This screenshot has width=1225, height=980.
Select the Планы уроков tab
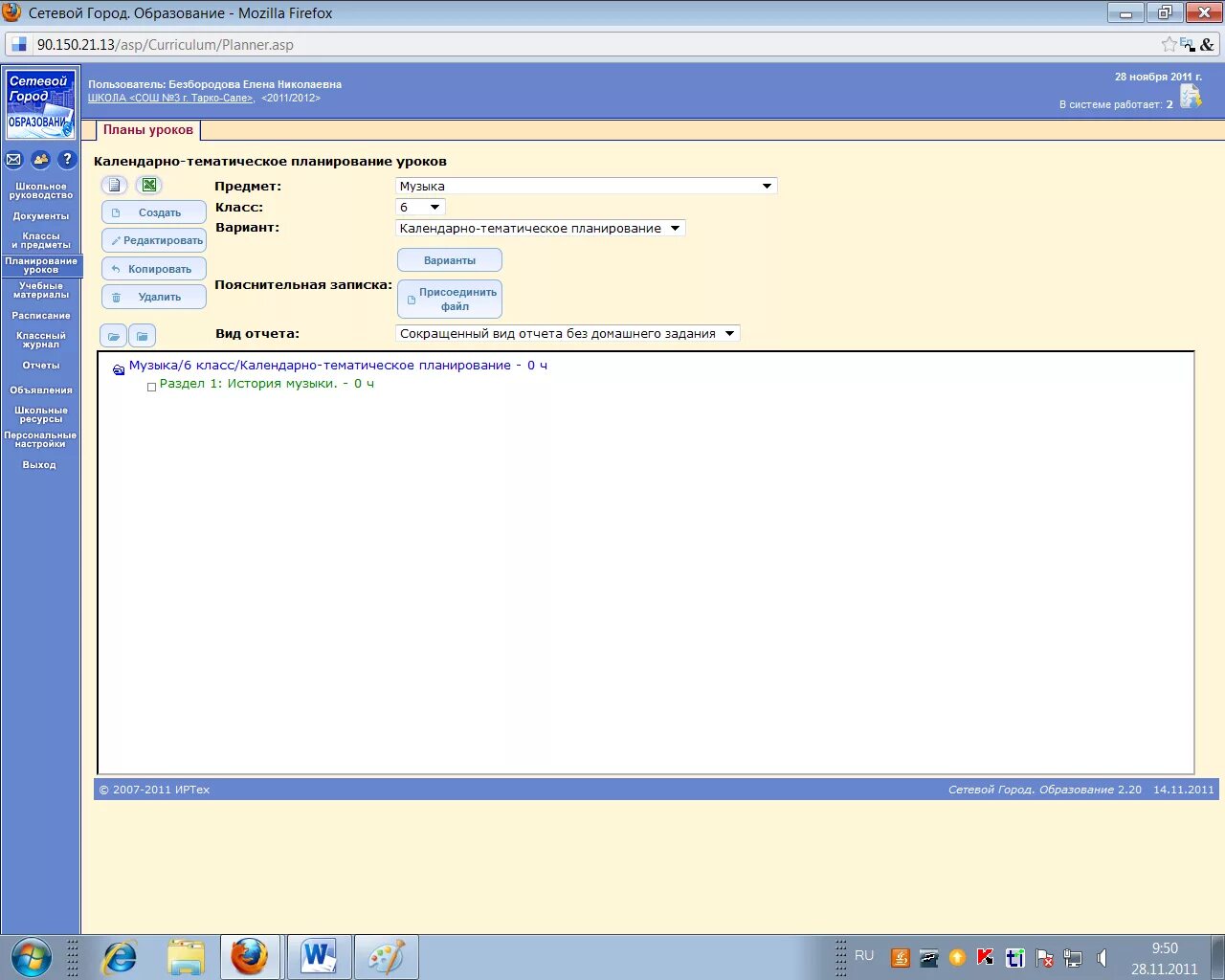tap(148, 130)
